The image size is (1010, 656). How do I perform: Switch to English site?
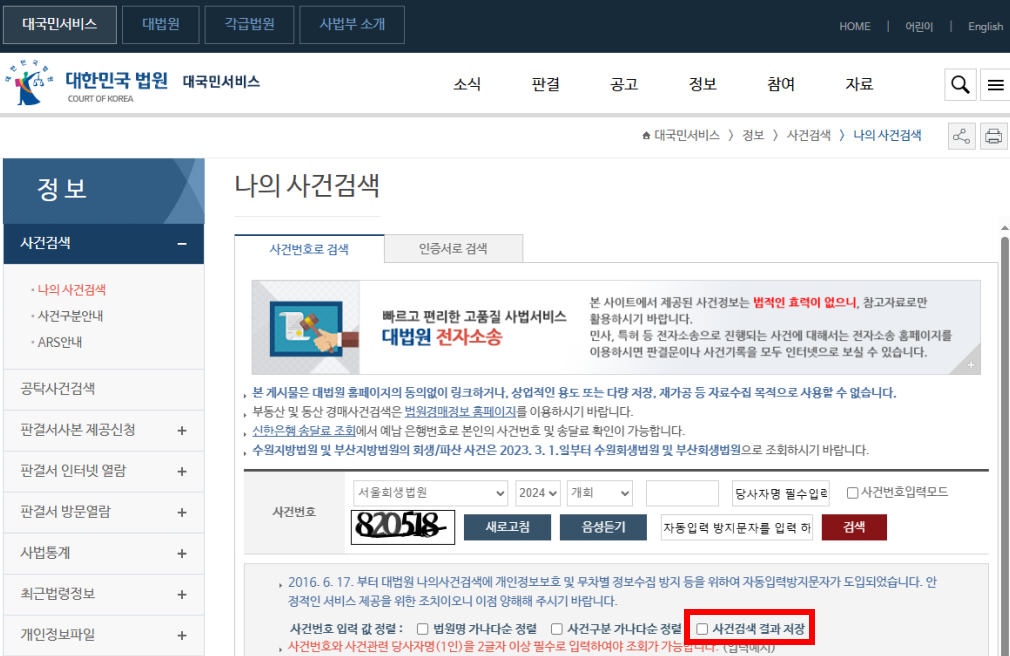986,26
